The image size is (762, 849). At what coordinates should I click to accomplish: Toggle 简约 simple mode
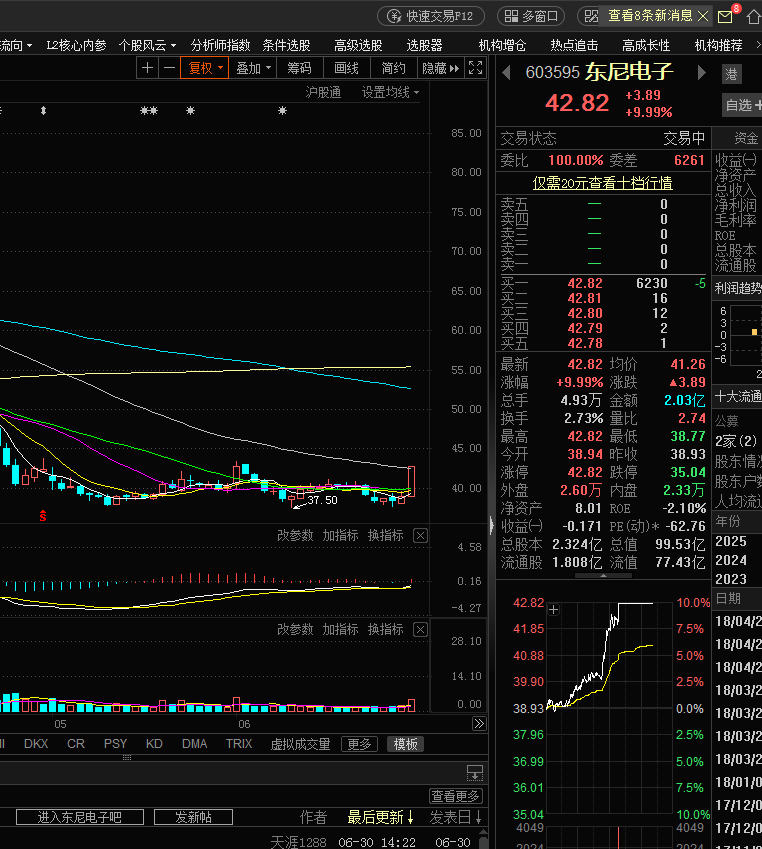394,68
